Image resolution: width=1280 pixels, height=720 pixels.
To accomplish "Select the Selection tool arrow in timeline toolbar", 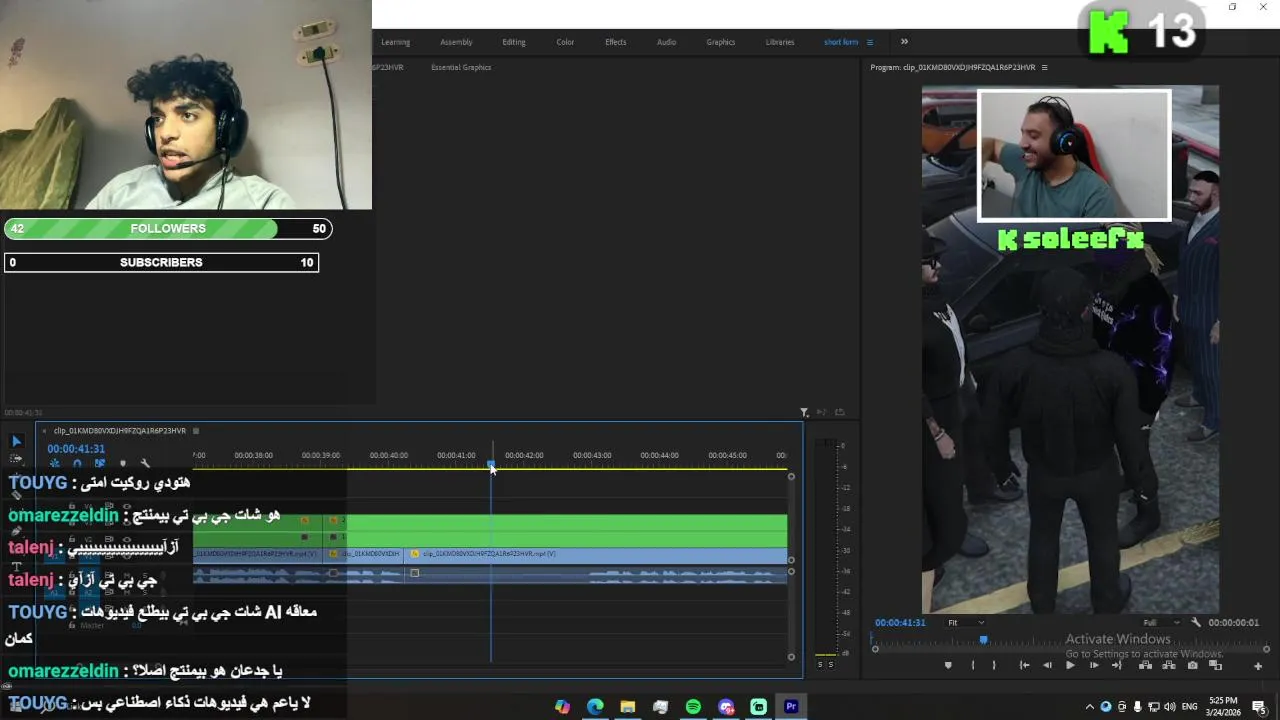I will (16, 441).
